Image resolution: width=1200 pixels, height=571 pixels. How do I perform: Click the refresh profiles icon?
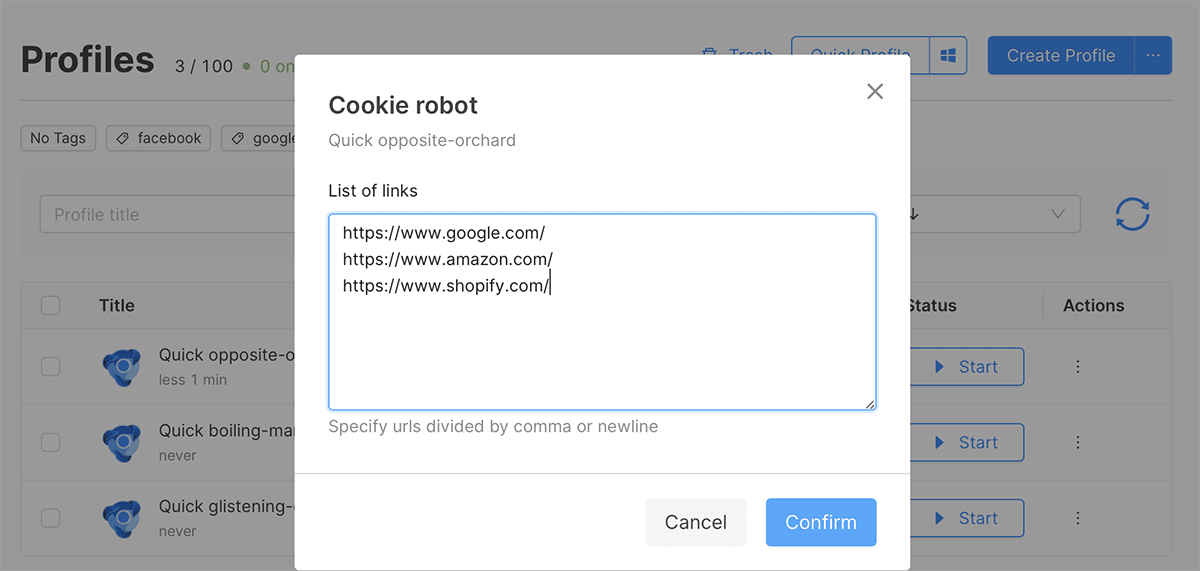point(1132,214)
